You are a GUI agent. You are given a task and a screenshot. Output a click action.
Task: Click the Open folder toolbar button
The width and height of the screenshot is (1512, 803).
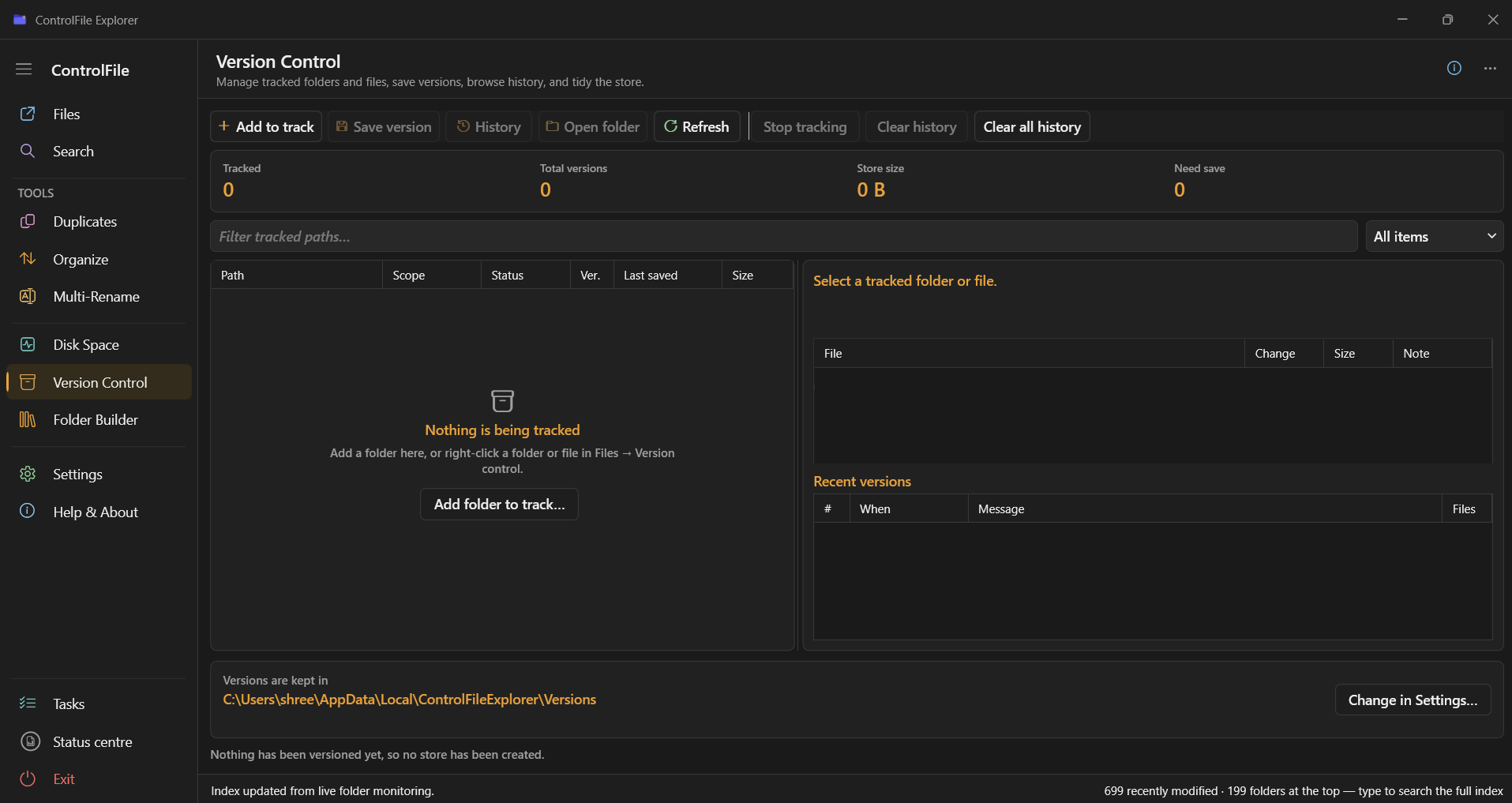593,126
